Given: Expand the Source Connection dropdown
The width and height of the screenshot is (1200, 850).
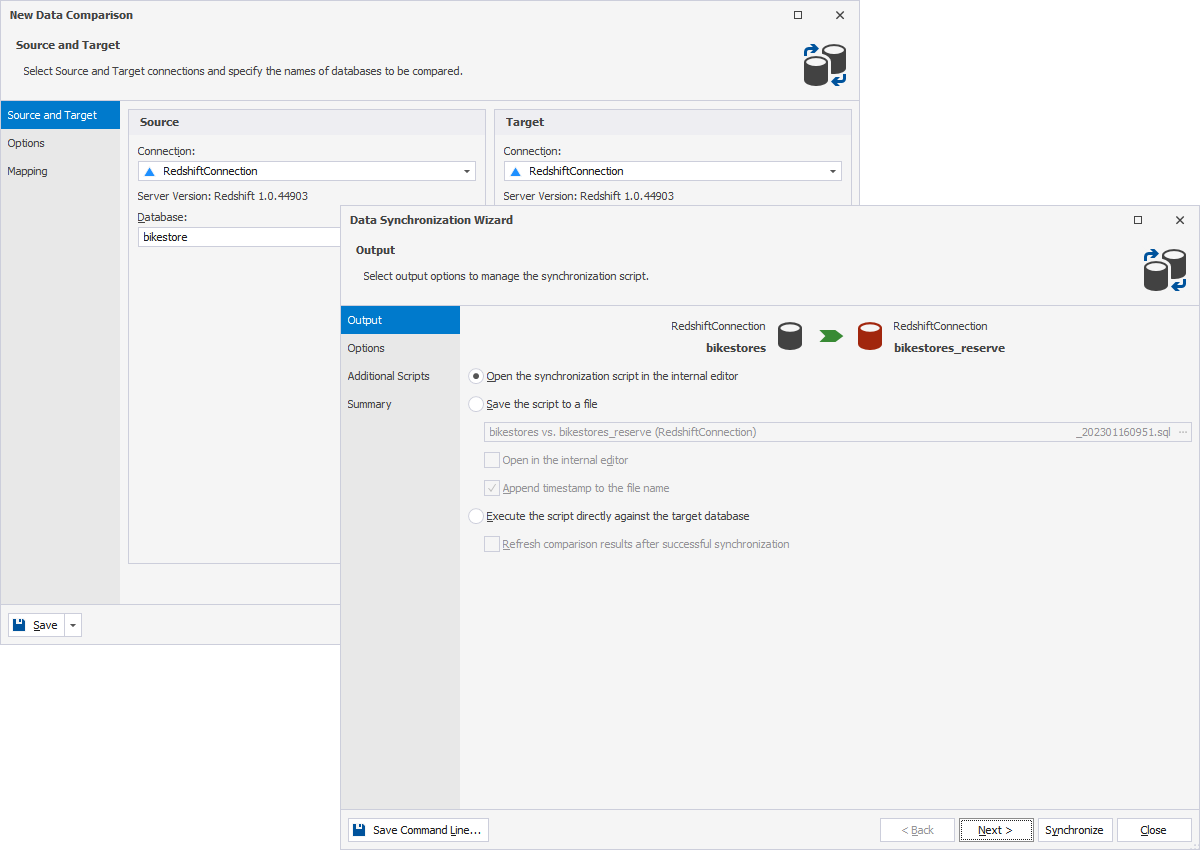Looking at the screenshot, I should [x=467, y=171].
